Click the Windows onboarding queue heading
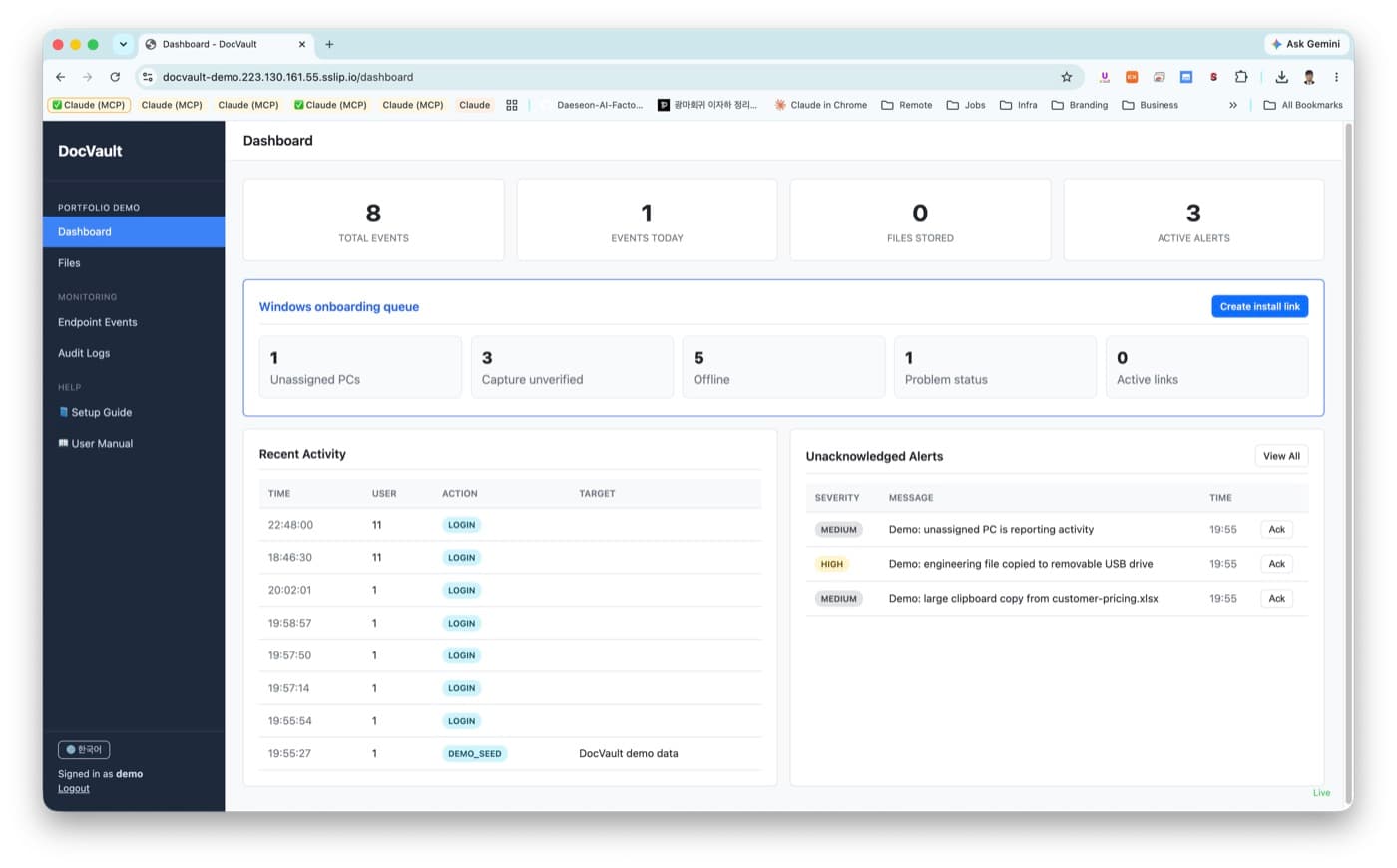 (339, 307)
